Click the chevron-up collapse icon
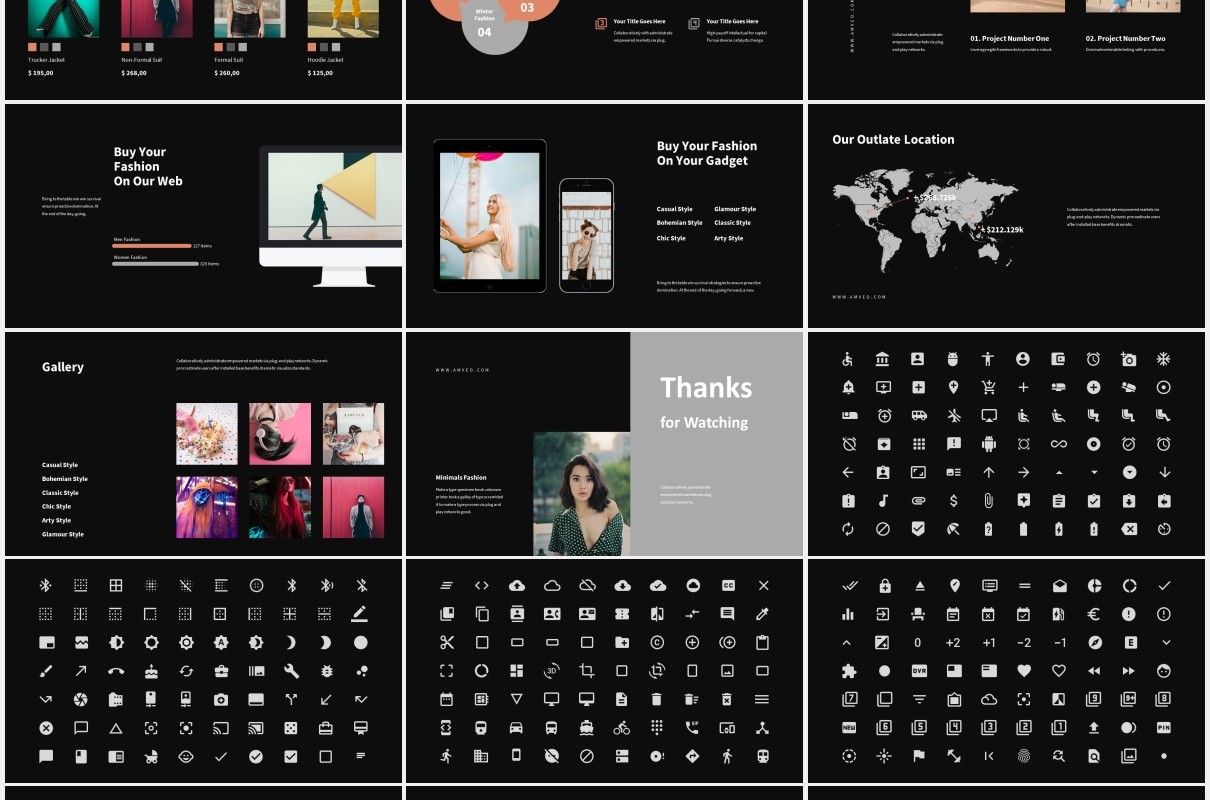This screenshot has width=1210, height=800. point(849,642)
